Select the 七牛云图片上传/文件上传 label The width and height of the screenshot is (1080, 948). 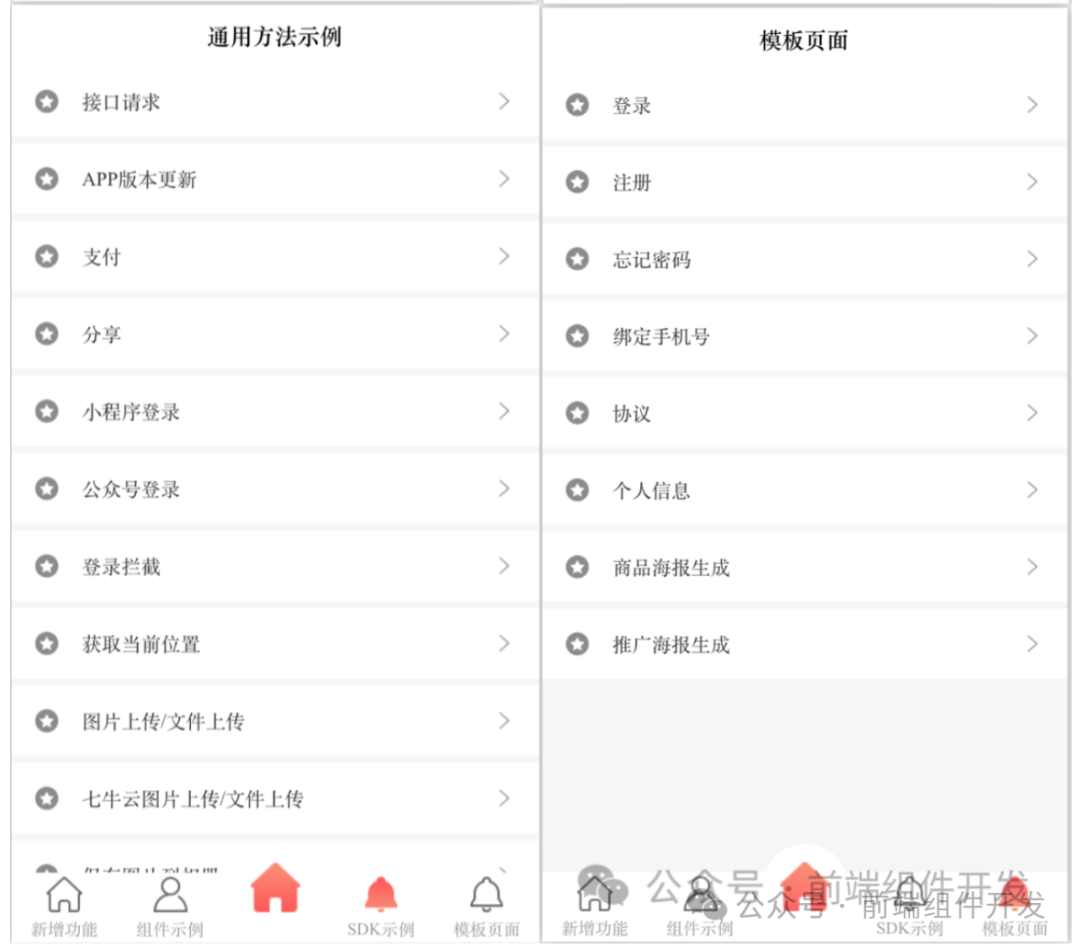193,799
